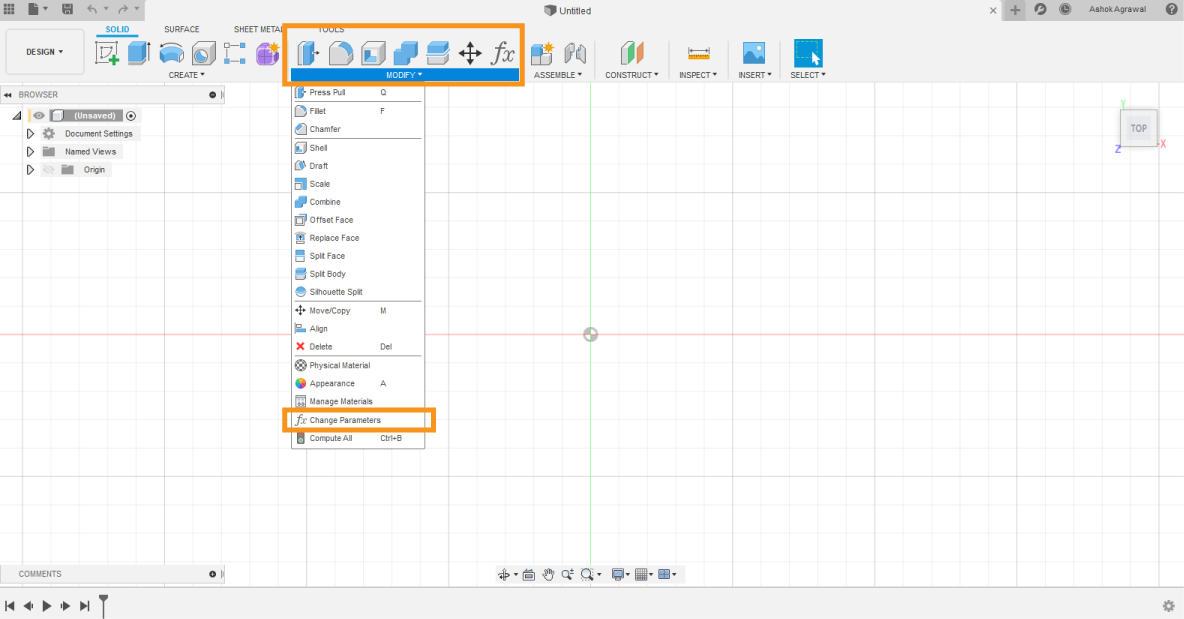Switch to the SHEET METAL tab
The width and height of the screenshot is (1184, 619).
click(258, 29)
